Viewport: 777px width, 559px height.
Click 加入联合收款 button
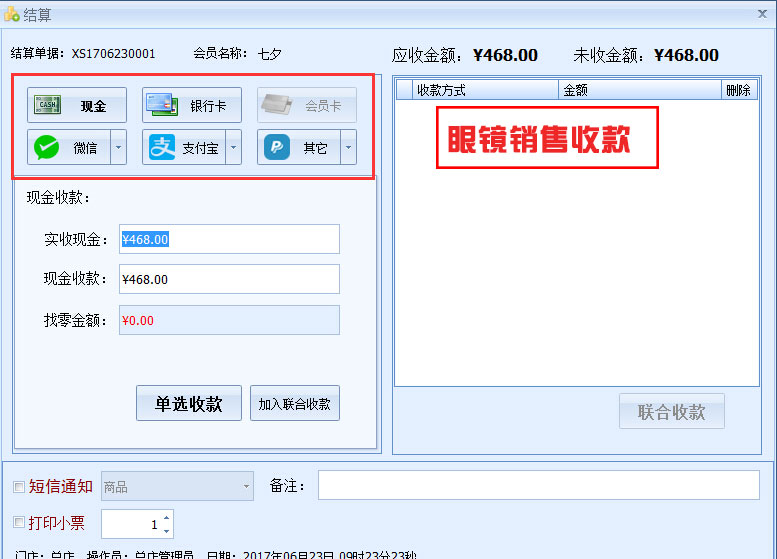(x=295, y=404)
